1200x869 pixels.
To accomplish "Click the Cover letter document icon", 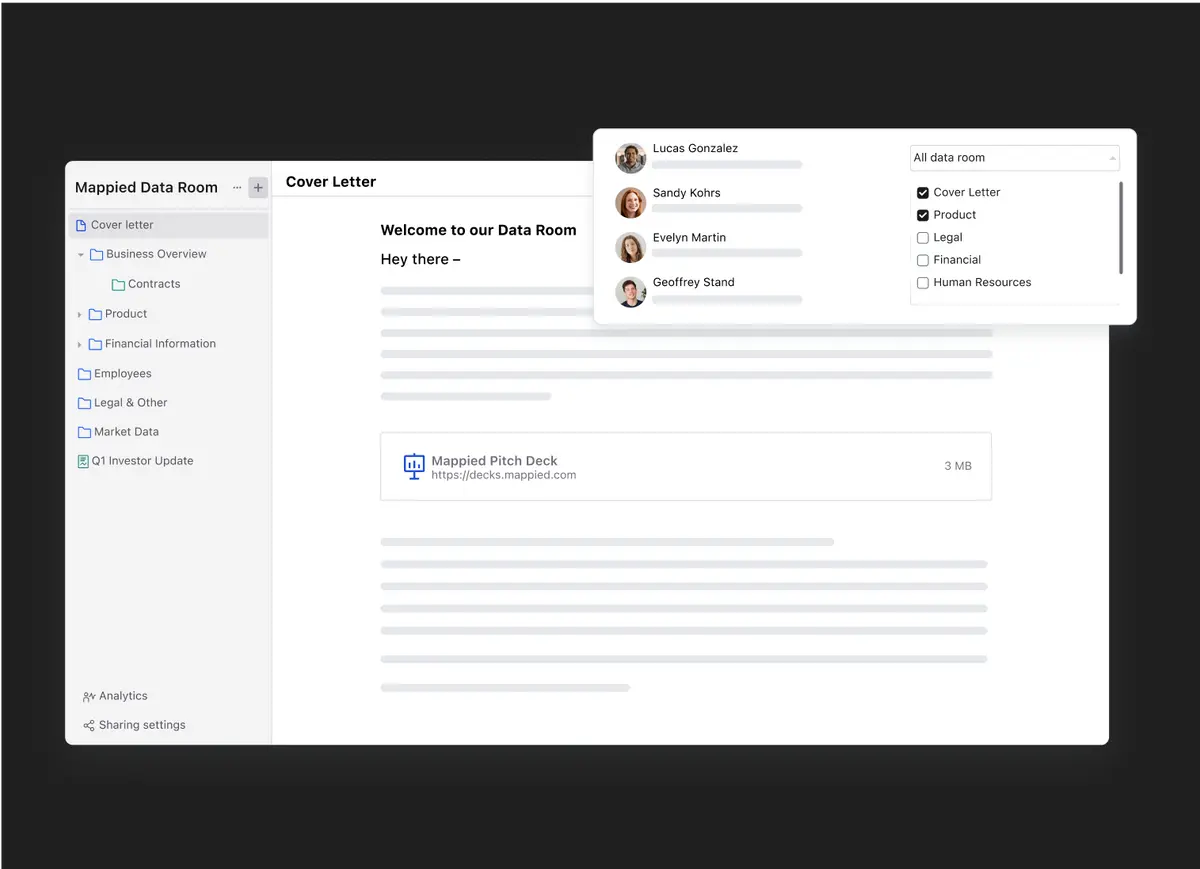I will (x=83, y=224).
